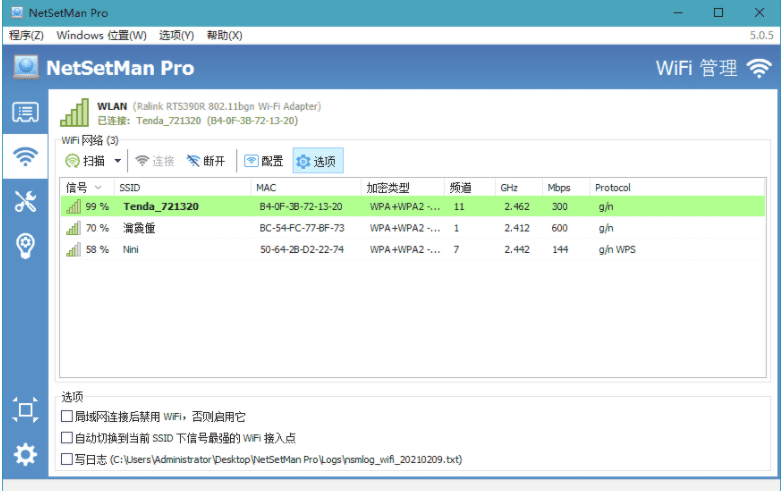
Task: Click the WiFi icon in header
Action: 759,68
